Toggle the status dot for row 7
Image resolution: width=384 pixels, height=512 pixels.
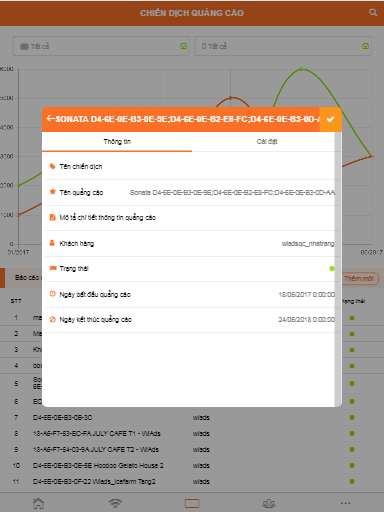tap(352, 417)
